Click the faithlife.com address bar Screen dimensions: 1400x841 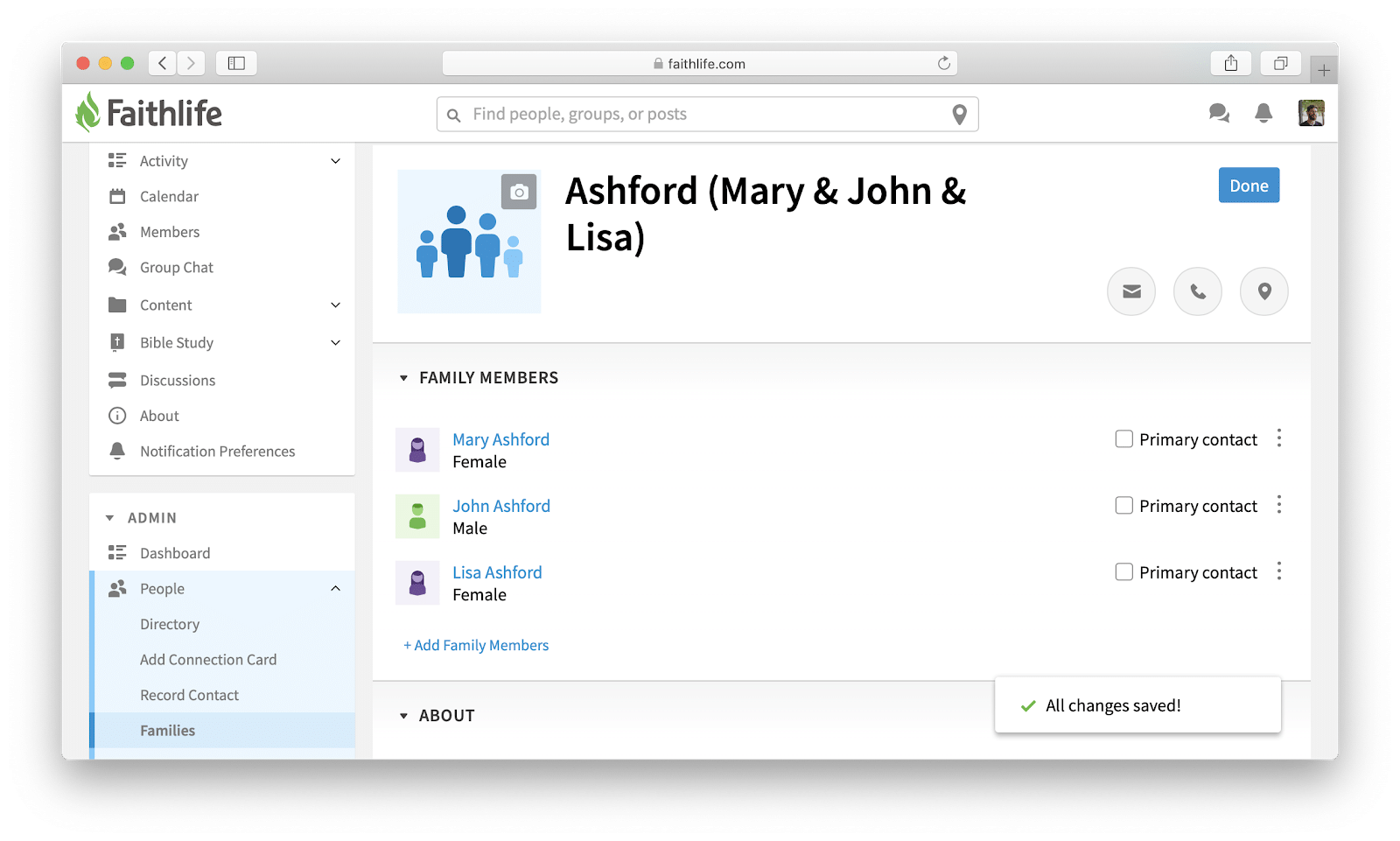[x=700, y=63]
